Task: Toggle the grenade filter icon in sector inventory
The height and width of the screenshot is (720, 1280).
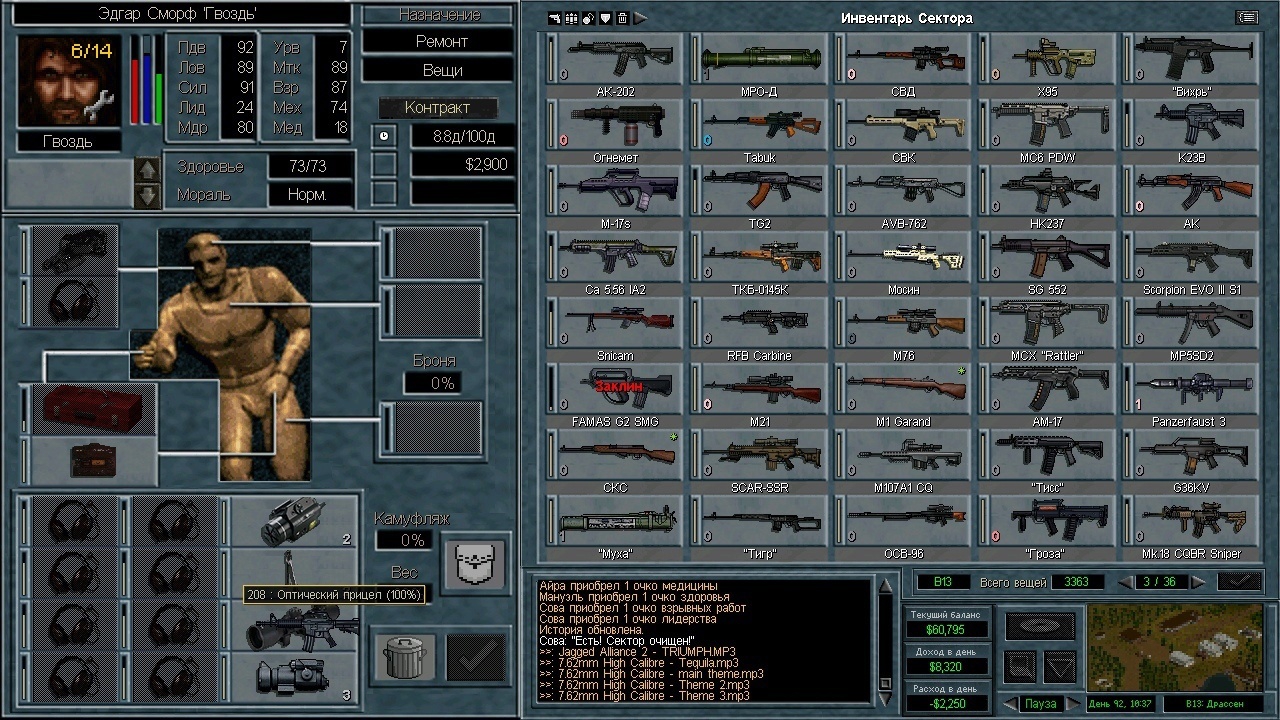Action: point(589,18)
